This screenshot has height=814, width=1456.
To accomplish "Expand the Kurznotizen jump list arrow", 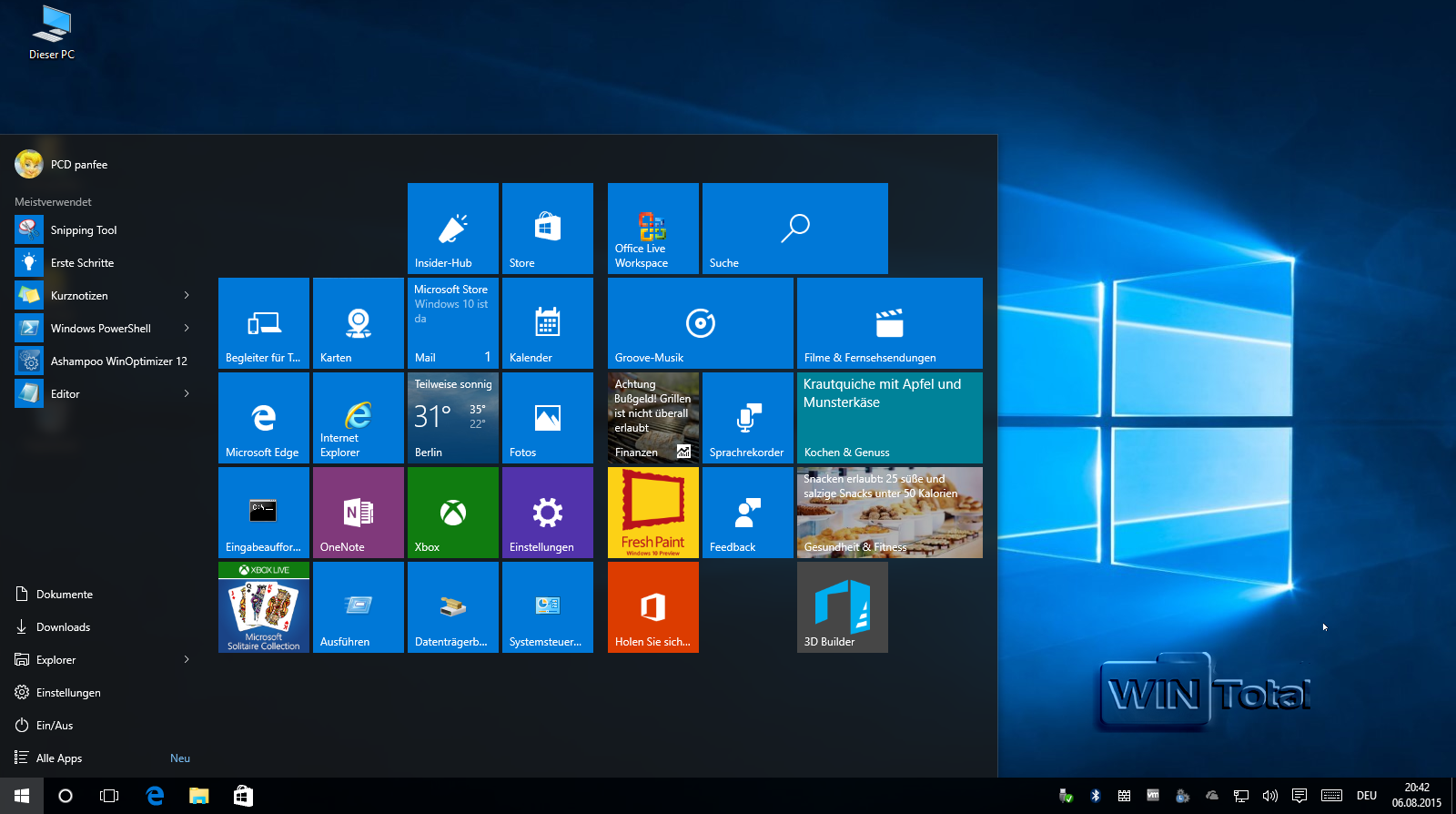I will tap(187, 295).
